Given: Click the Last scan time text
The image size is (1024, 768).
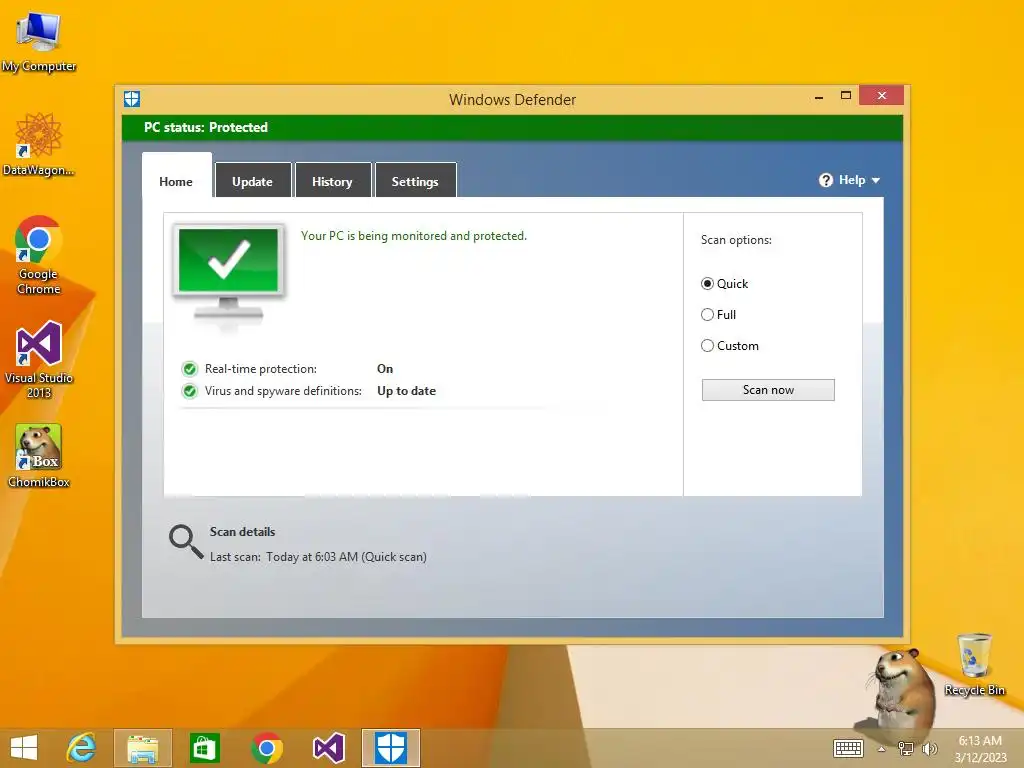Looking at the screenshot, I should (318, 557).
